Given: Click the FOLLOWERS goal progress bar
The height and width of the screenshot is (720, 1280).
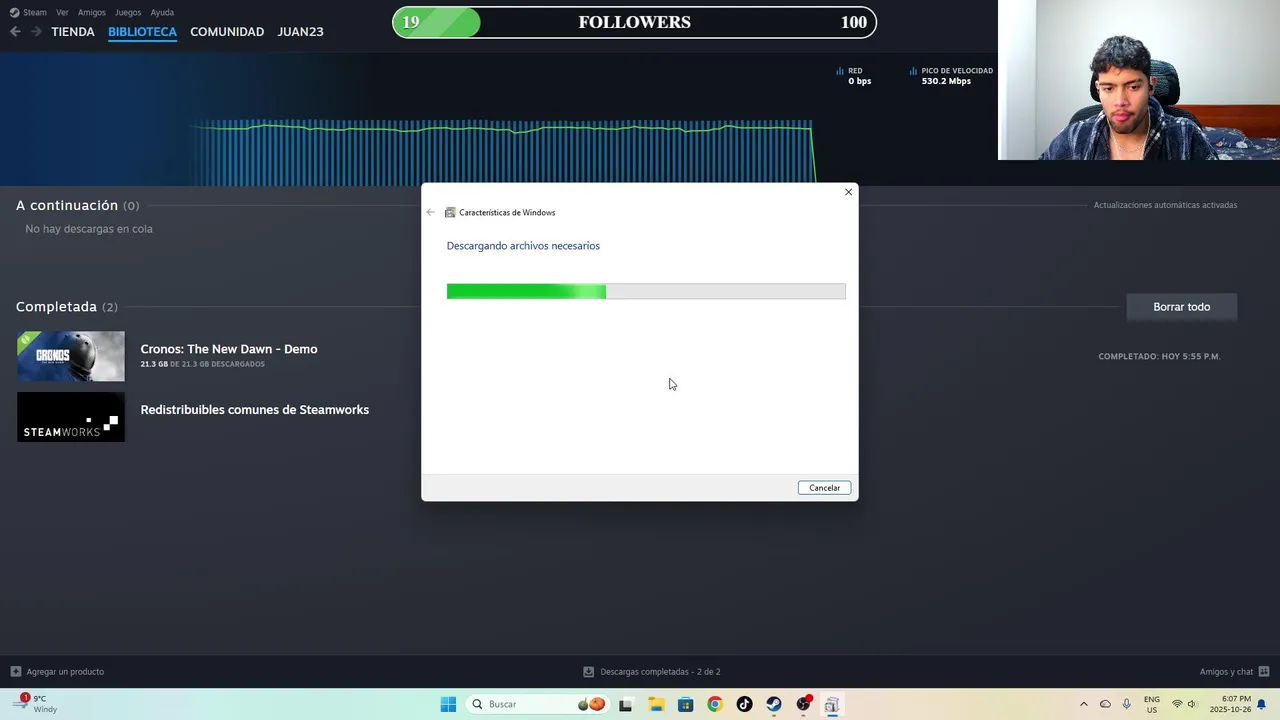Looking at the screenshot, I should (x=634, y=22).
